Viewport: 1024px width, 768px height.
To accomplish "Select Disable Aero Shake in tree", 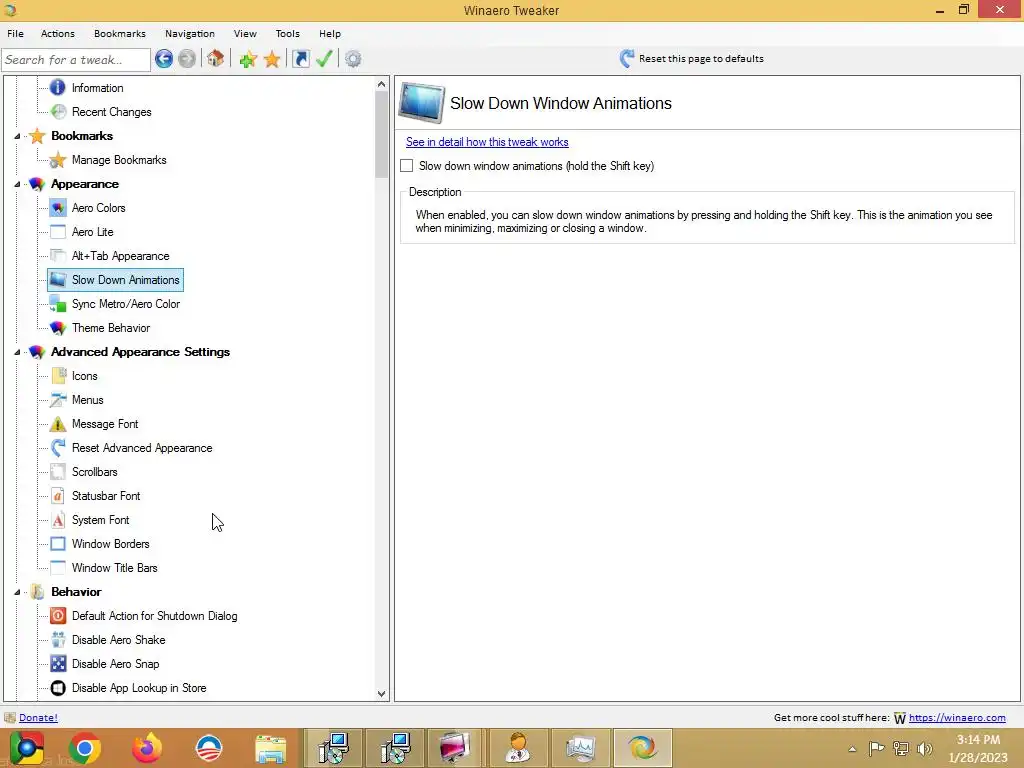I will (118, 640).
